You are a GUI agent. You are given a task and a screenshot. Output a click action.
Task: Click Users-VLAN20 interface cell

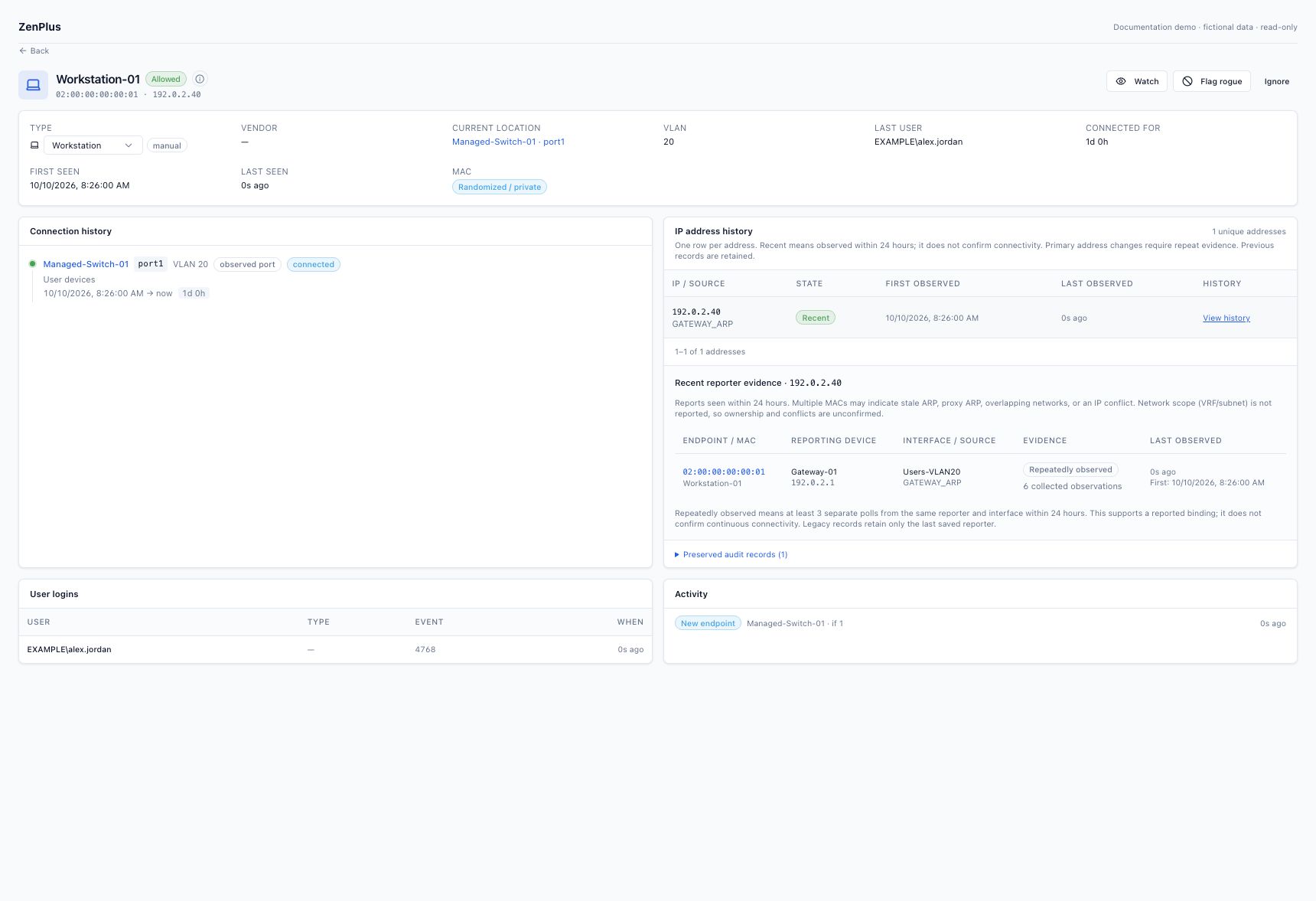[x=931, y=472]
